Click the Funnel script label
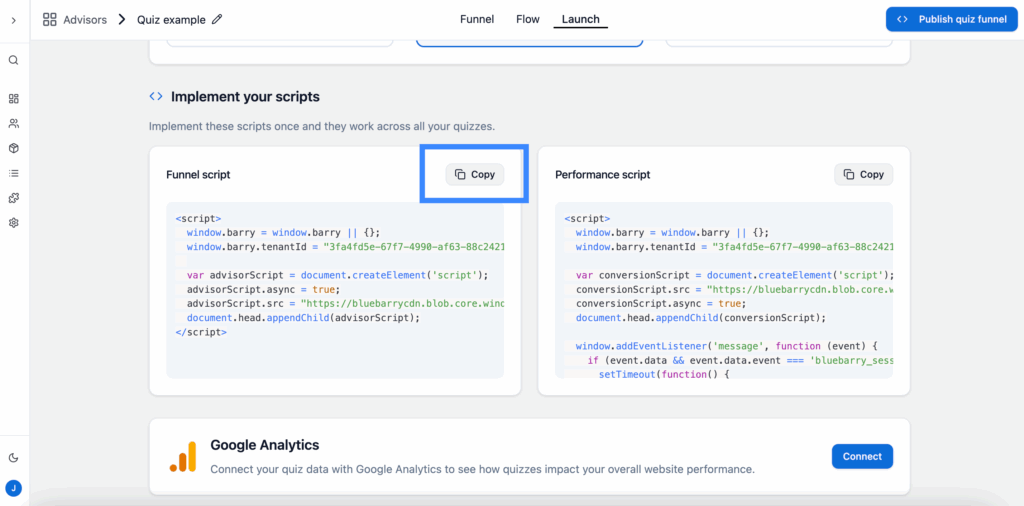 tap(199, 175)
